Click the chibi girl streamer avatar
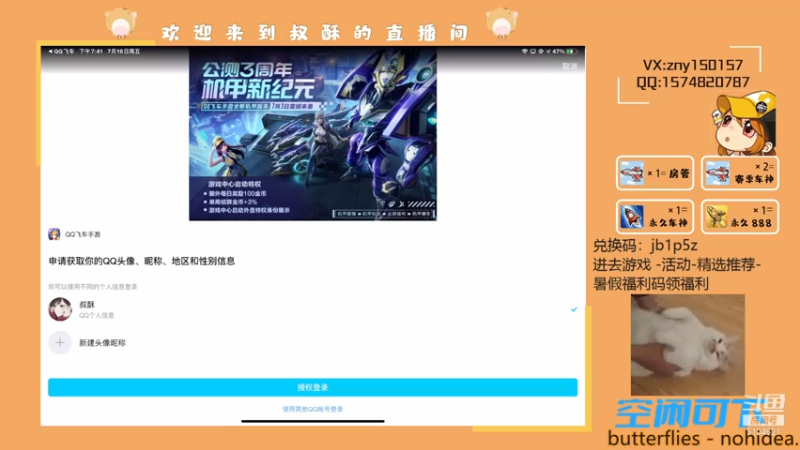Screen dimensions: 800x450 pos(745,123)
